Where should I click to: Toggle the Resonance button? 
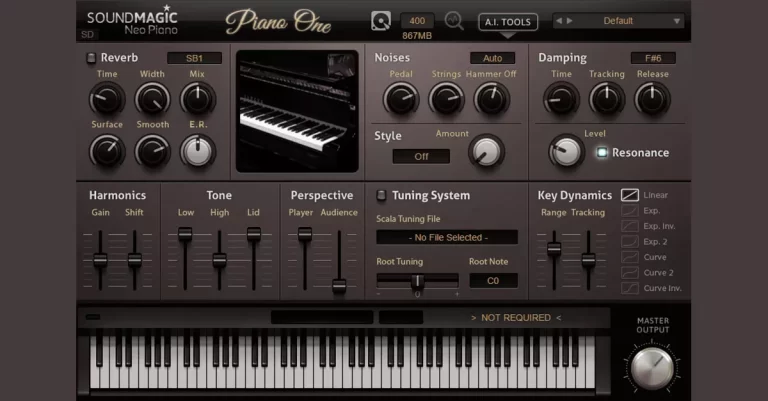[x=602, y=153]
